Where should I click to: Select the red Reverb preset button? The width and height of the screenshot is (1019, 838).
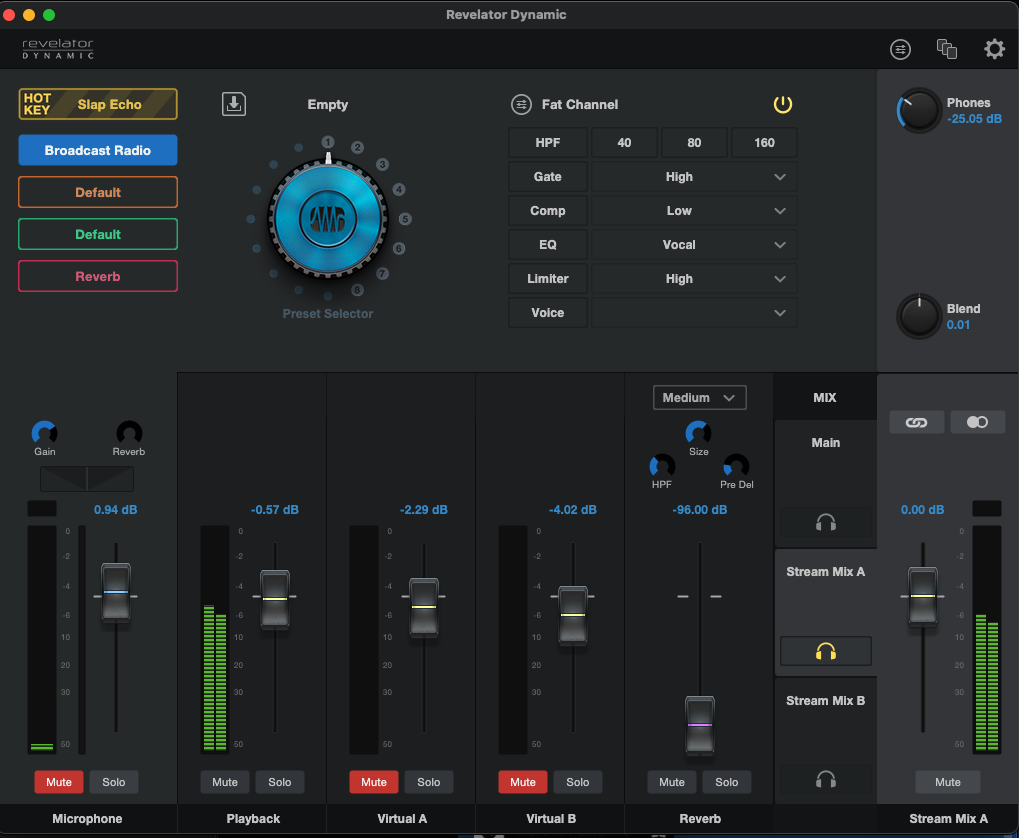98,276
